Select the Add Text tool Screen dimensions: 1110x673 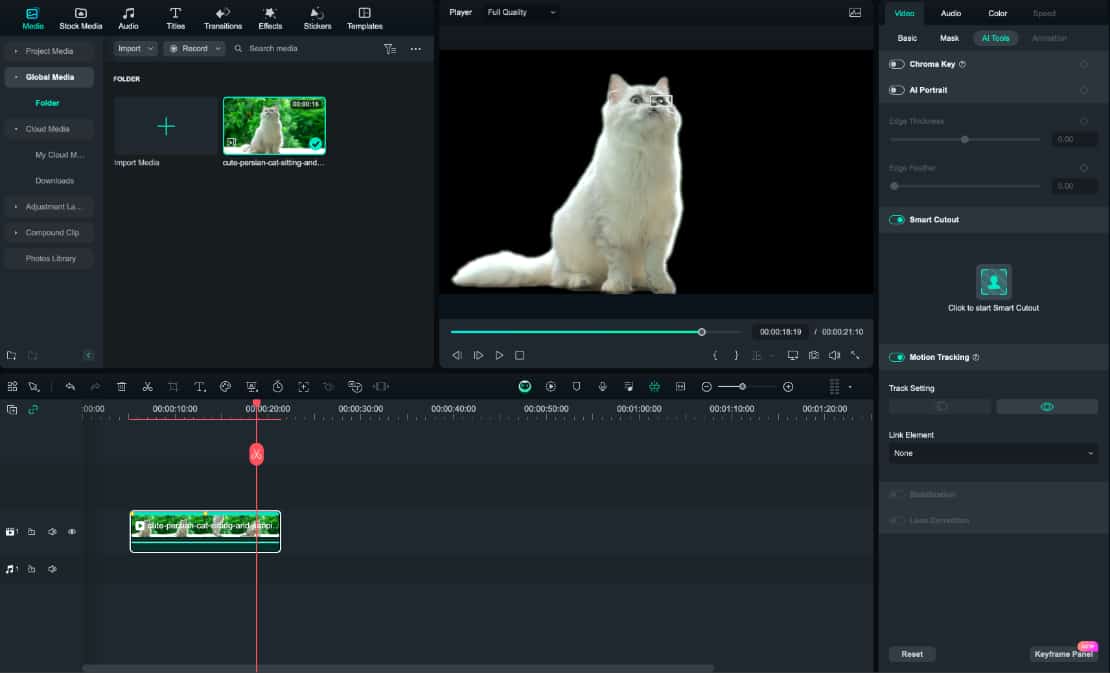pyautogui.click(x=199, y=386)
